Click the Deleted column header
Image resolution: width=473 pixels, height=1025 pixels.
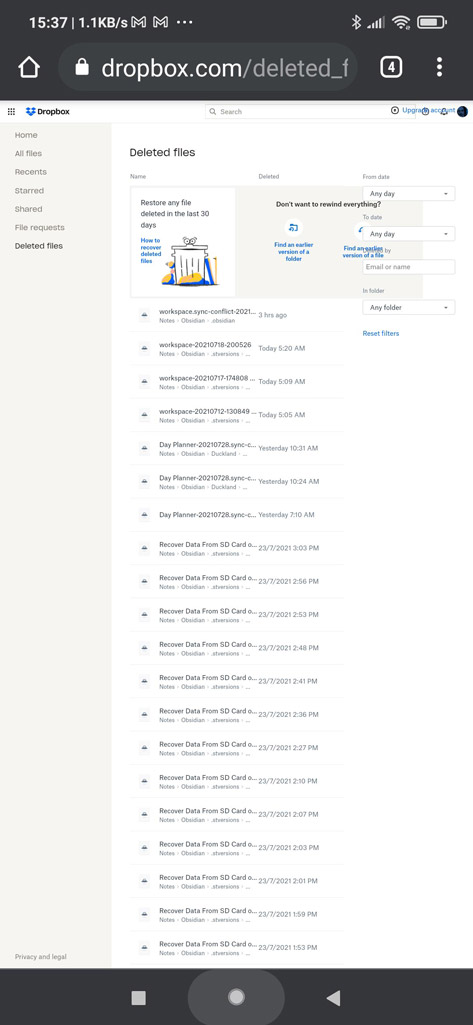(x=269, y=176)
